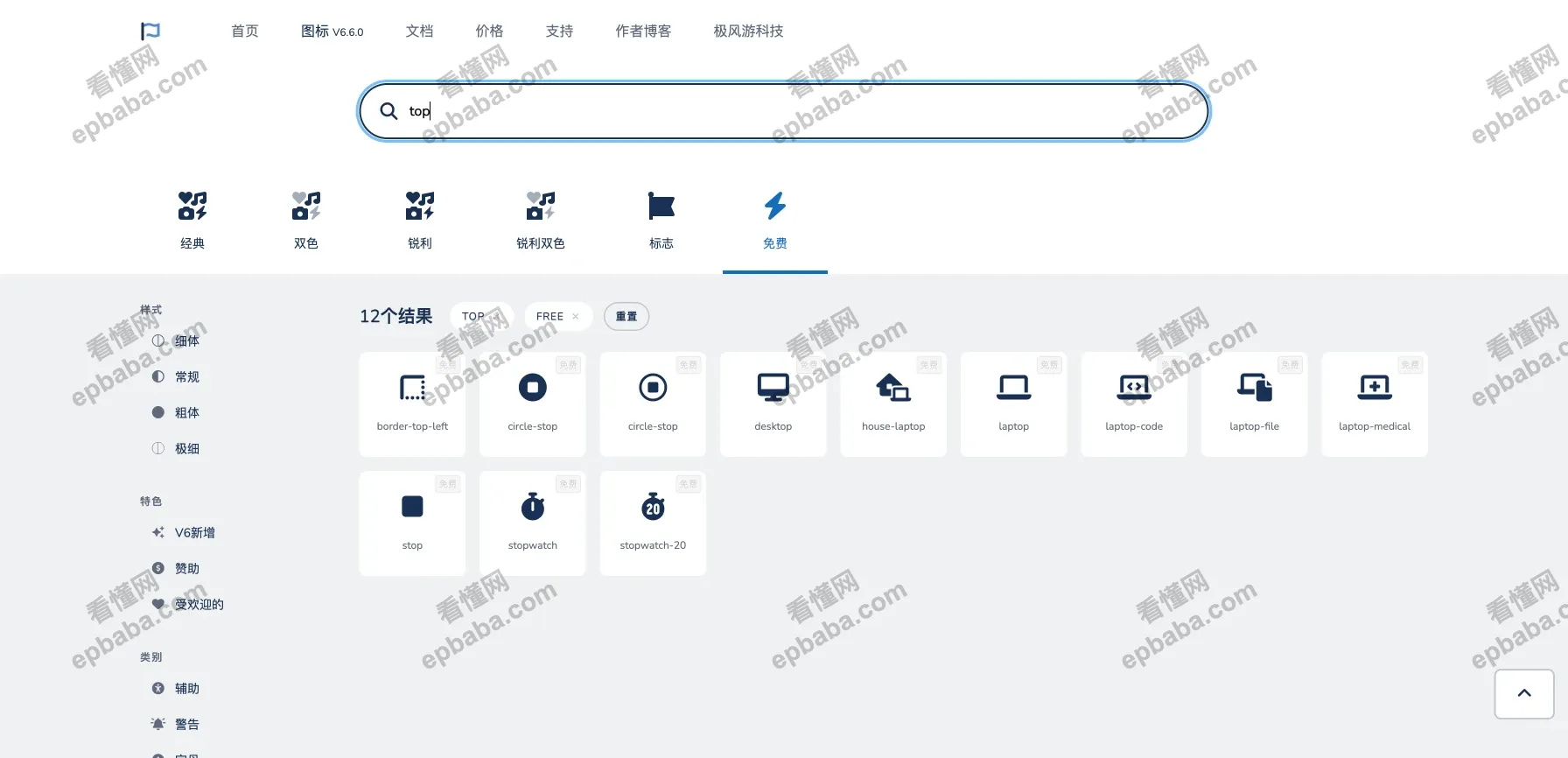The height and width of the screenshot is (758, 1568).
Task: Click the flag logo in header
Action: [x=150, y=32]
